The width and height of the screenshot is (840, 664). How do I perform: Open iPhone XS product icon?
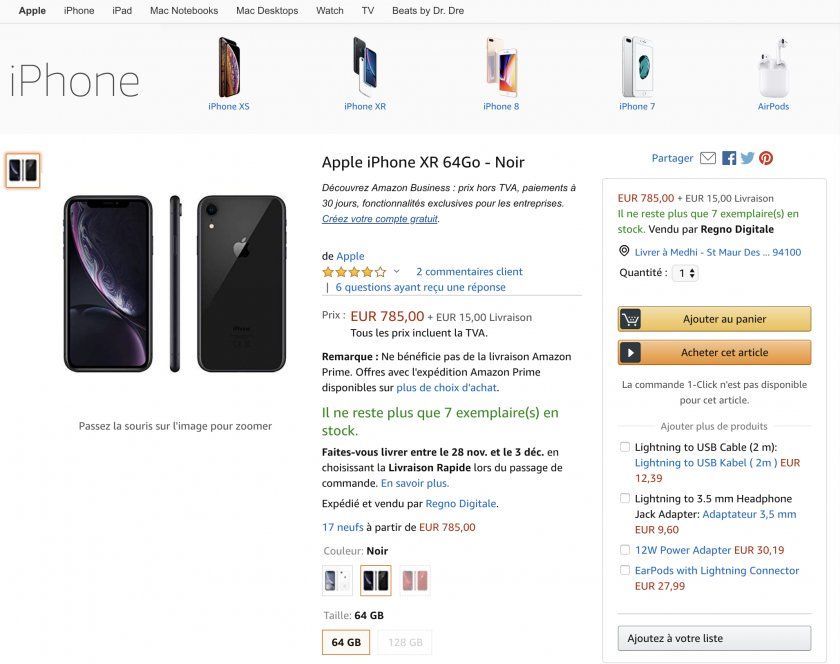click(x=229, y=67)
